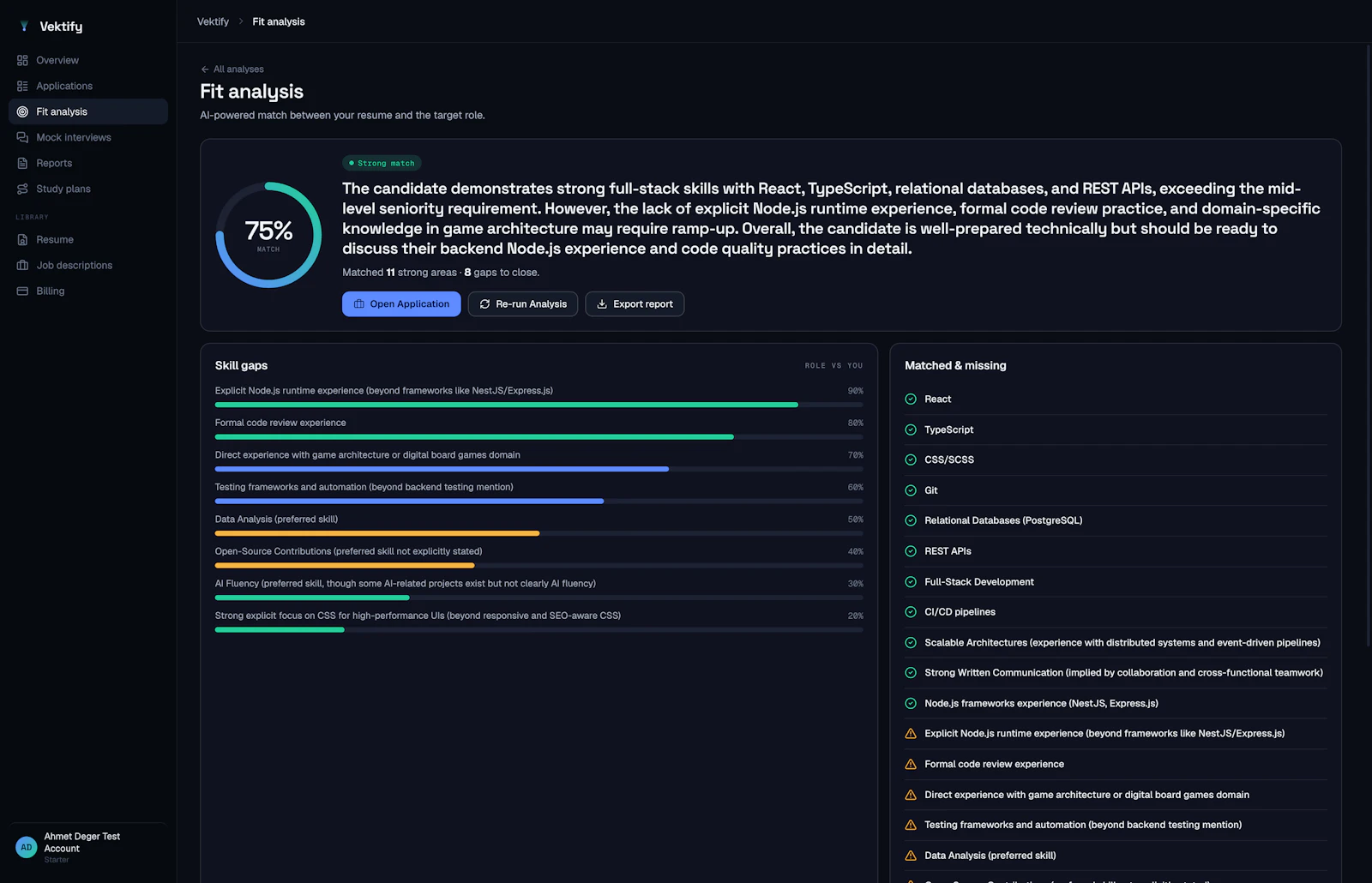Click 'Strong Written Communication' matched item
Viewport: 1372px width, 883px height.
coord(1116,673)
